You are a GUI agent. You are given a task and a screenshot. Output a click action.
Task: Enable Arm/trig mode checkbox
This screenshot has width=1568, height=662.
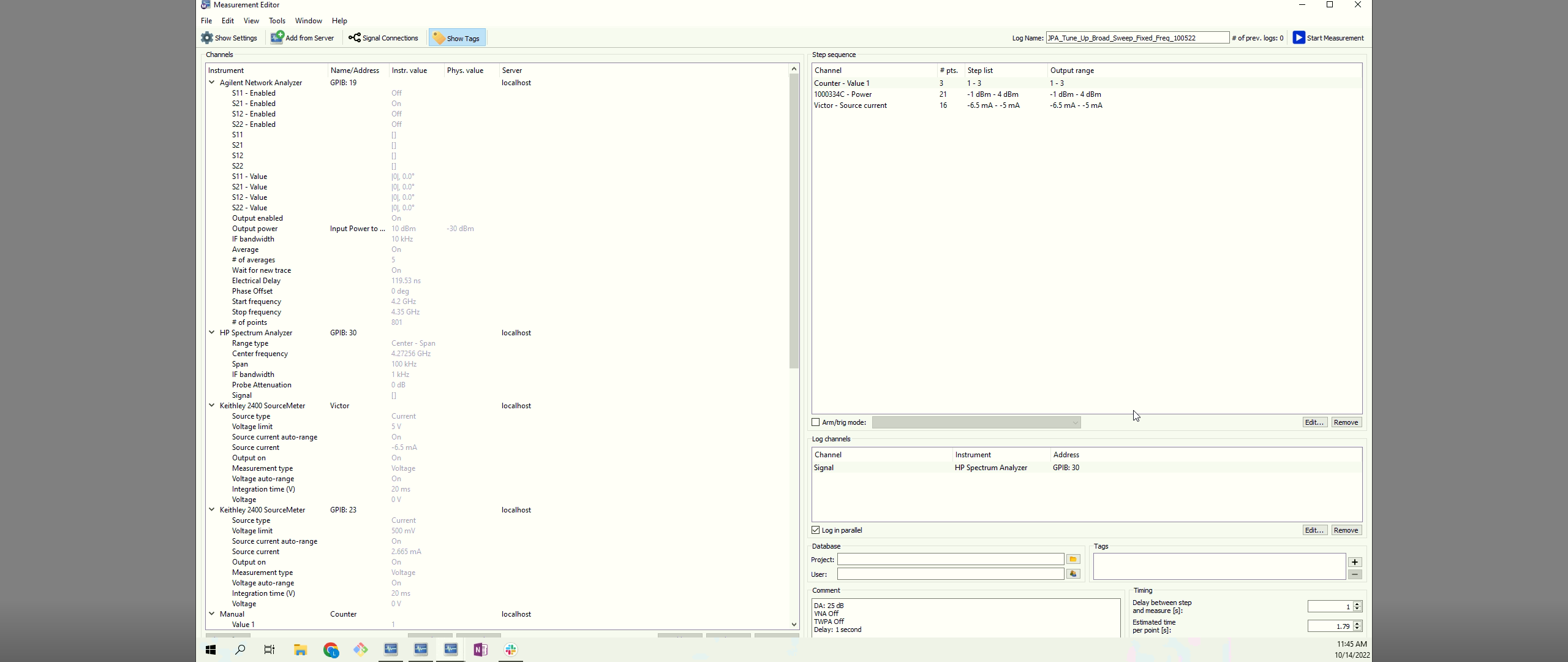(x=816, y=422)
